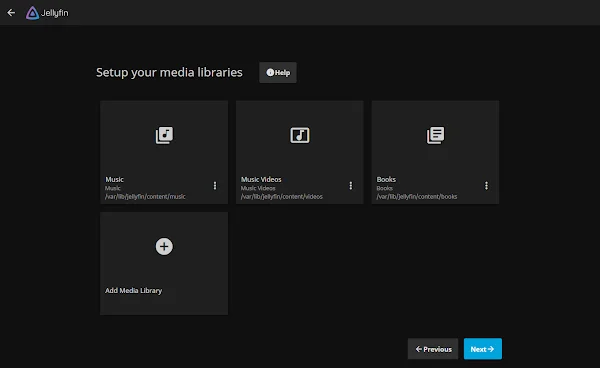Click the /var/lib/jellyfin/content/videos path
Image resolution: width=600 pixels, height=368 pixels.
tap(282, 197)
